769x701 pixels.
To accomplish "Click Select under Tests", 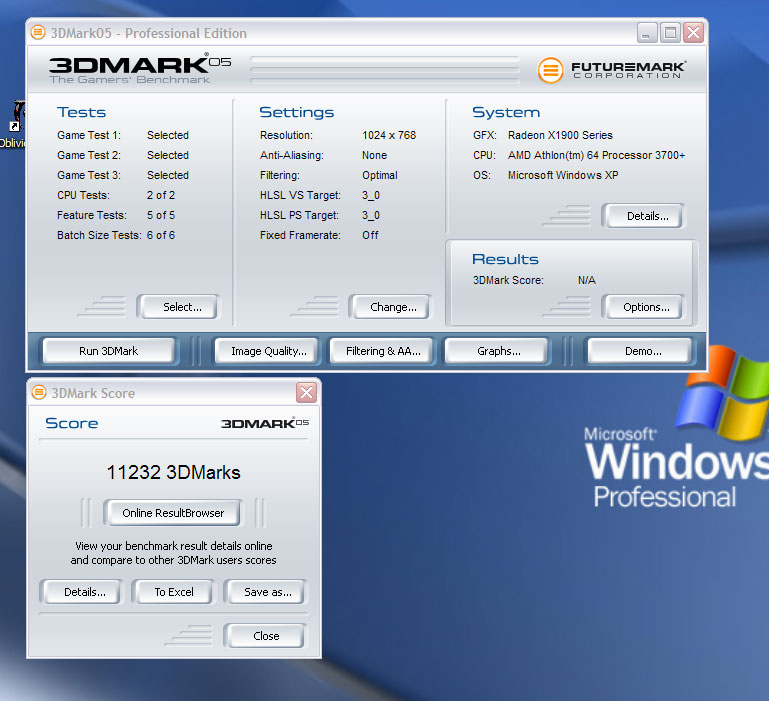I will point(181,307).
